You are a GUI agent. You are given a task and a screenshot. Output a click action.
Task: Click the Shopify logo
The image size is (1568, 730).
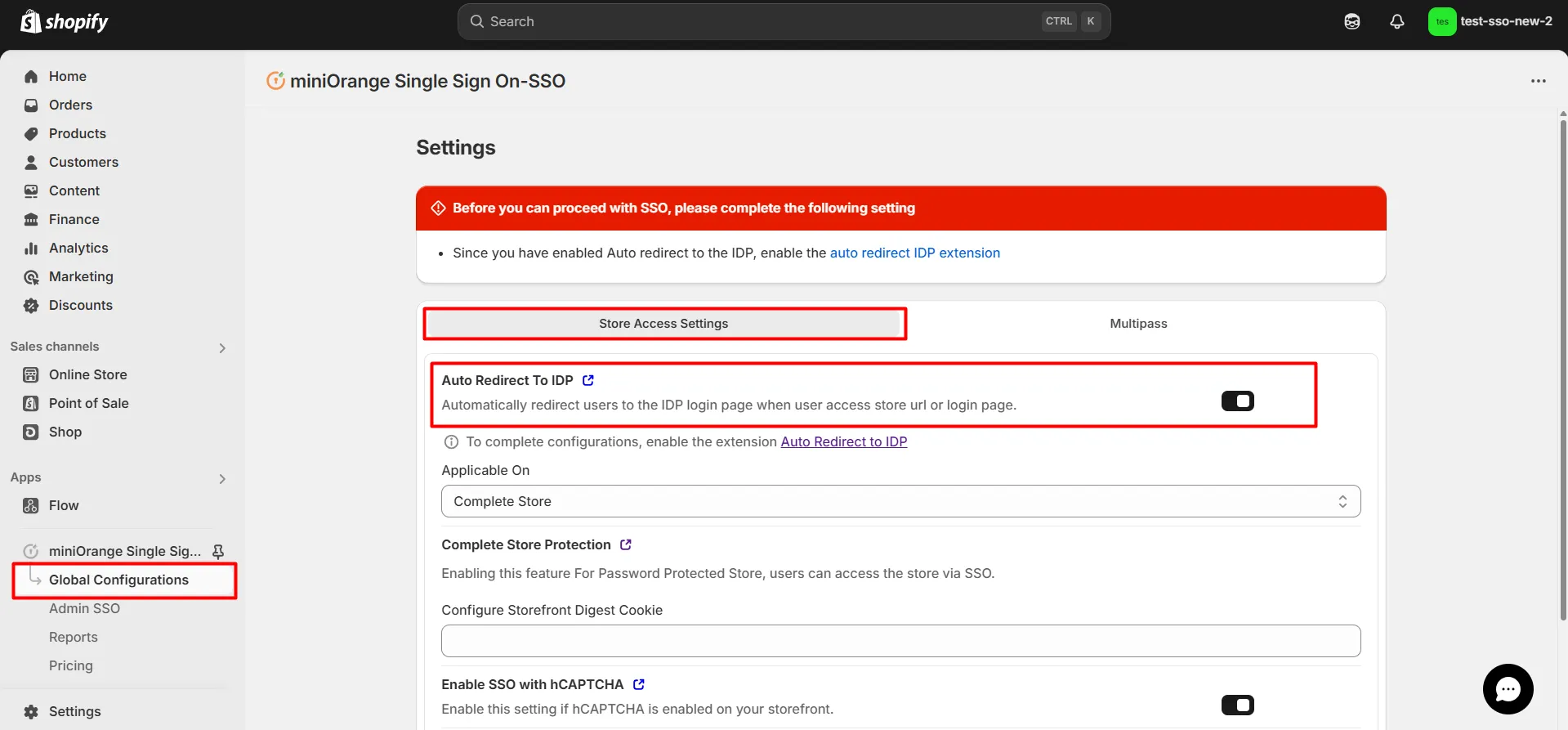pos(64,21)
